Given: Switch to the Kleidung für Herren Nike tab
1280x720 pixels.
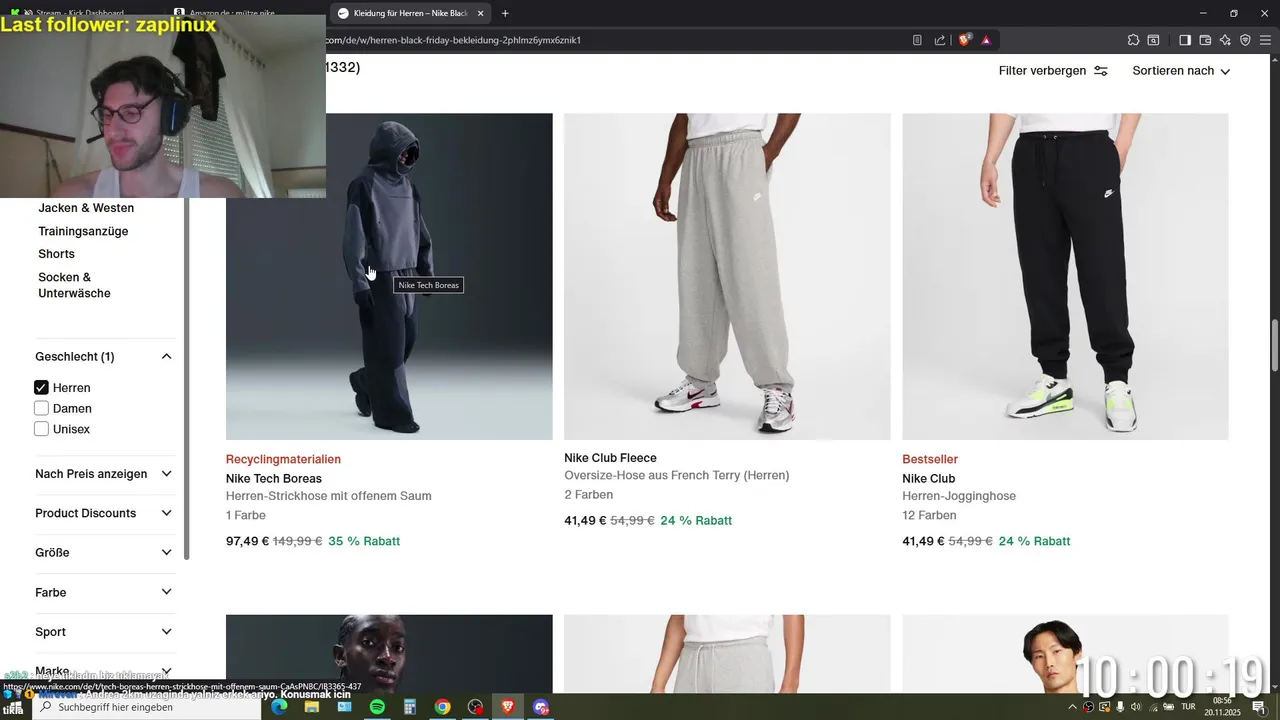Looking at the screenshot, I should pyautogui.click(x=408, y=13).
